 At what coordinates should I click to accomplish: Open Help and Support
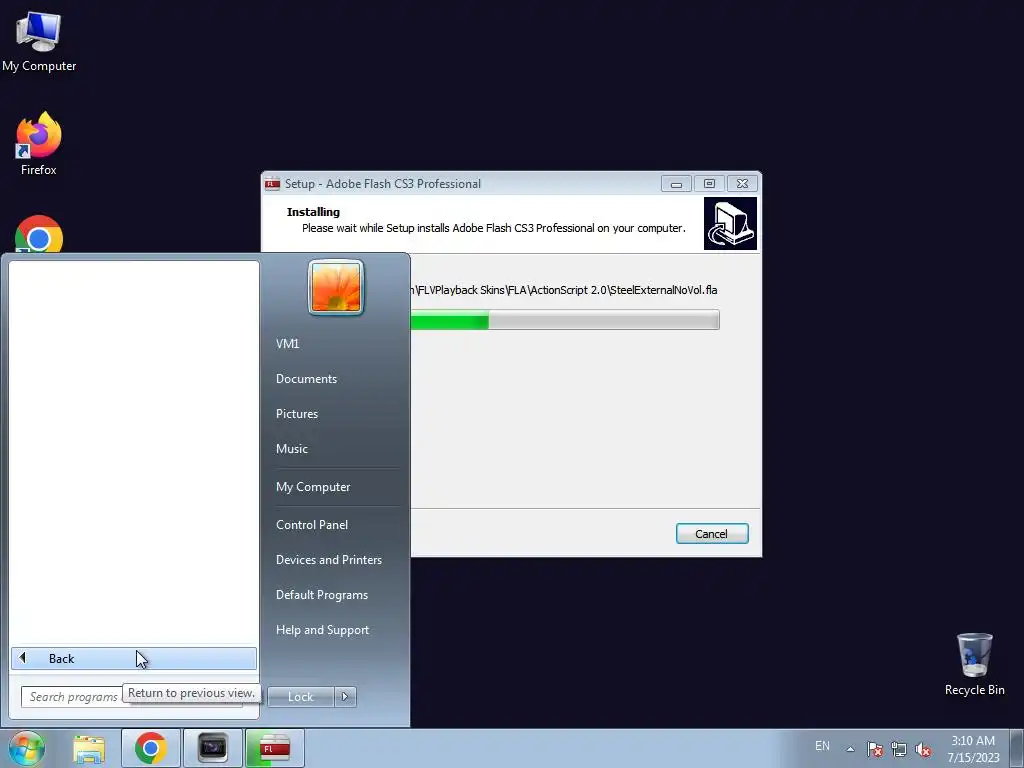click(x=323, y=630)
